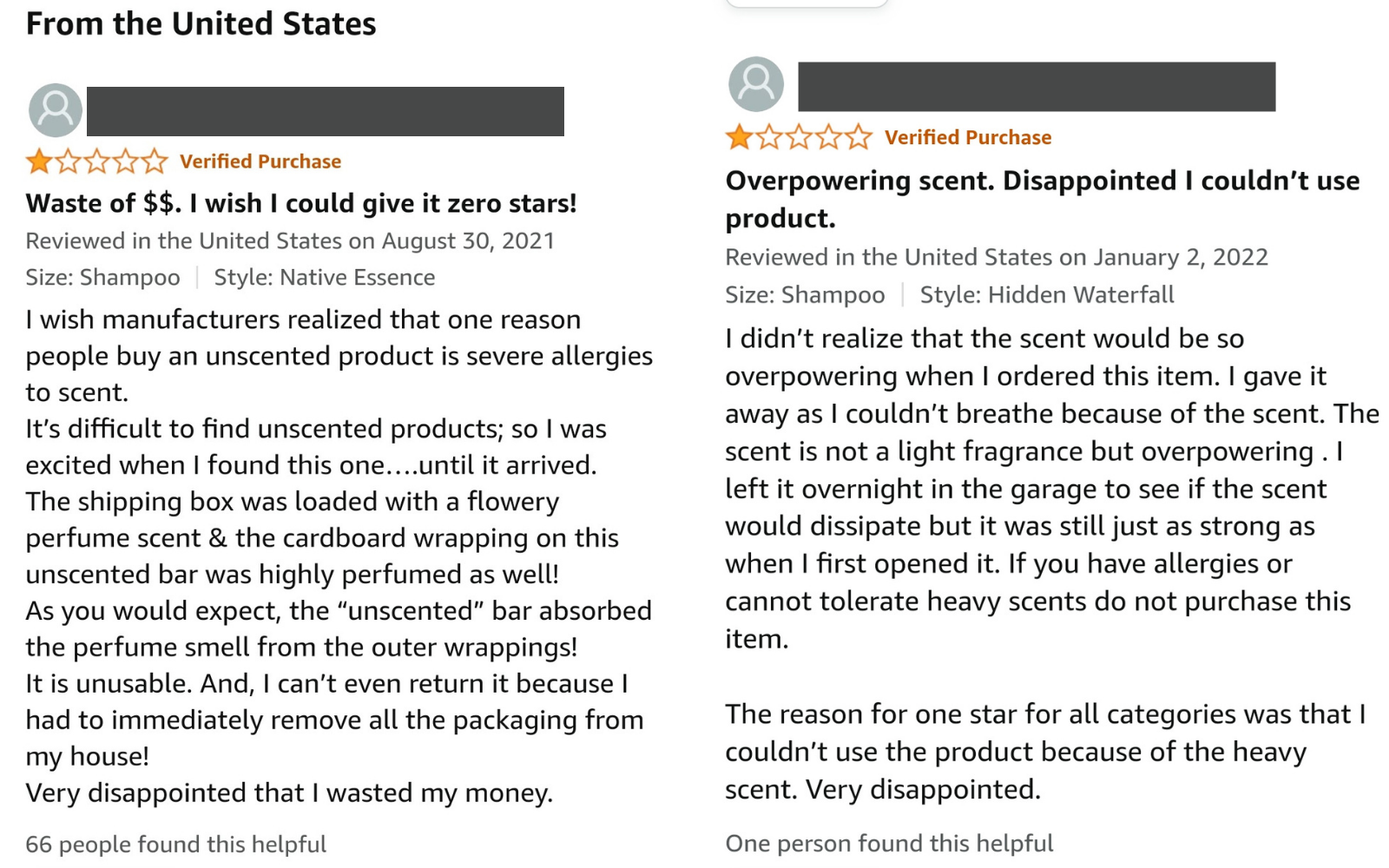The image size is (1389, 868).
Task: Click 'Style: Hidden Waterfall' product variant text
Action: 1047,295
